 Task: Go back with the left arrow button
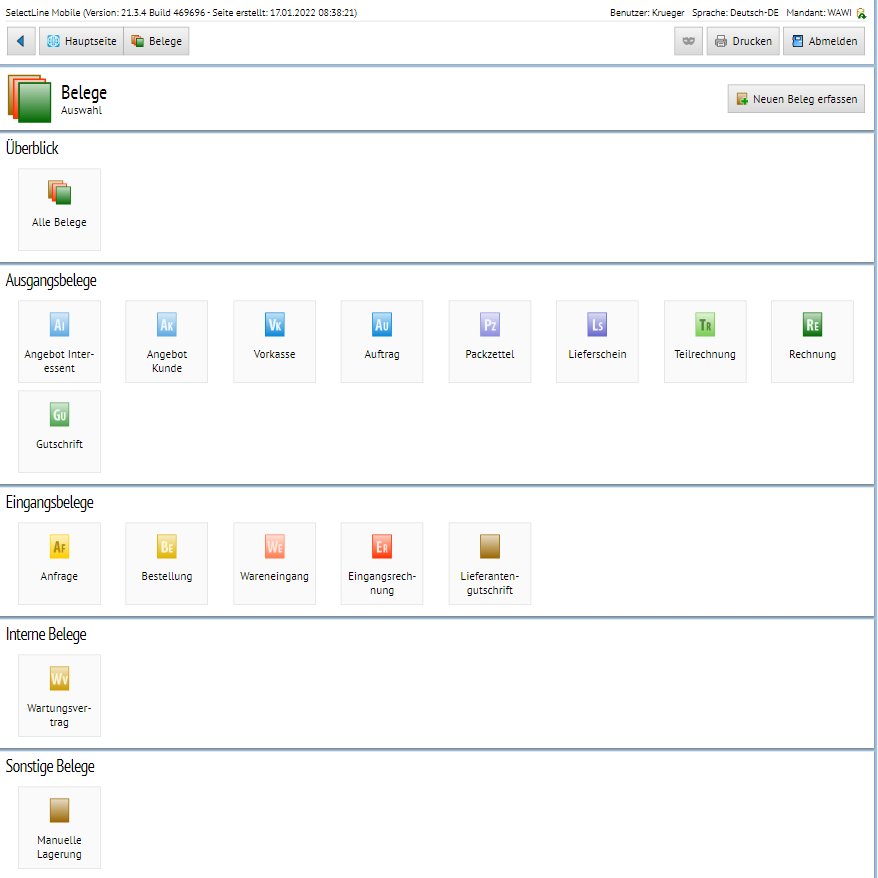coord(21,41)
